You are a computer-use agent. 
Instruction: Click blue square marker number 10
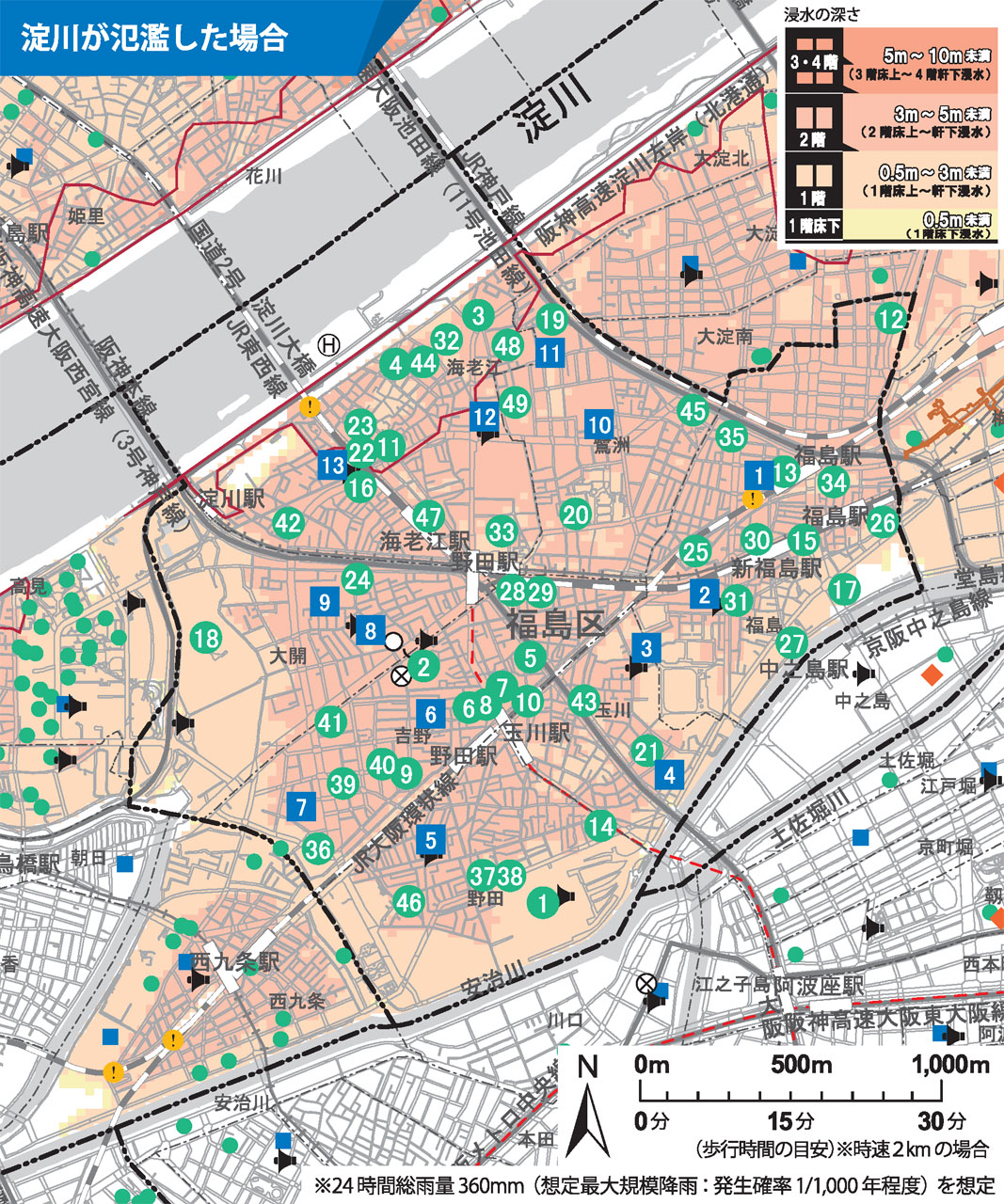599,424
